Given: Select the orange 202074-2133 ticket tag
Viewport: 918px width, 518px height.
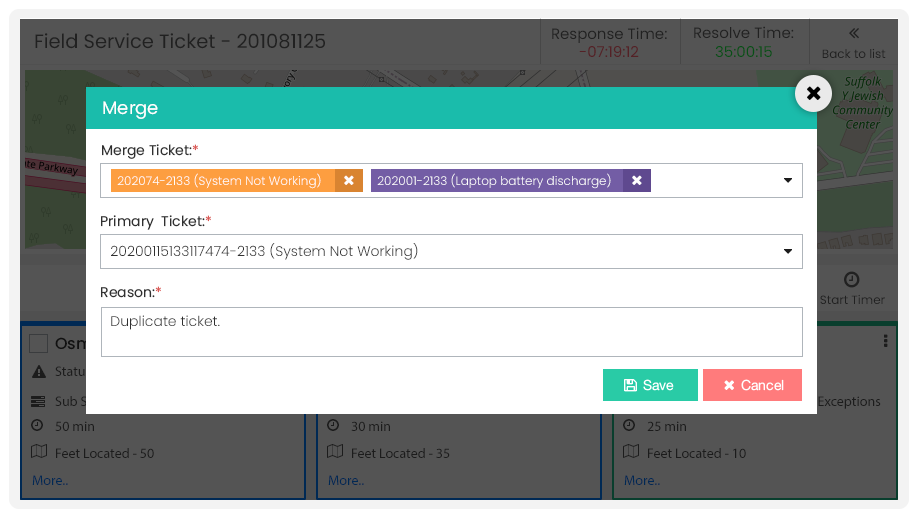Looking at the screenshot, I should 222,180.
